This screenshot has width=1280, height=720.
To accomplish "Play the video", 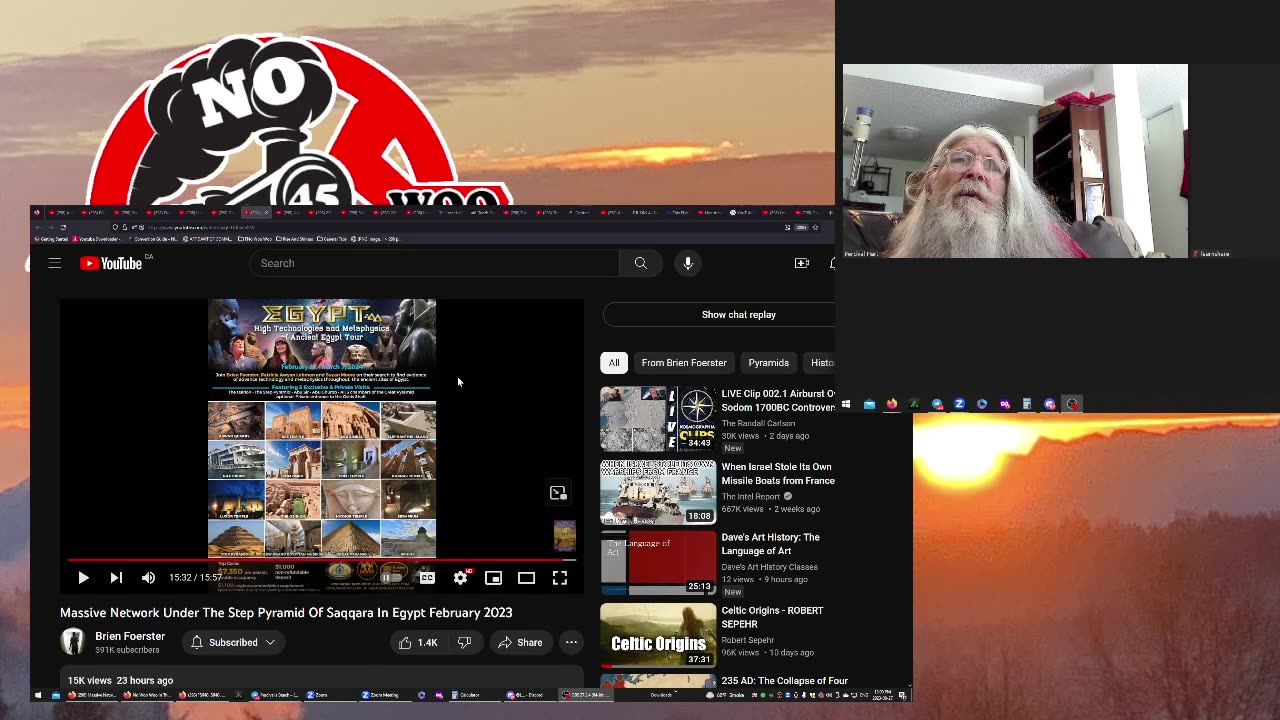I will pos(83,578).
